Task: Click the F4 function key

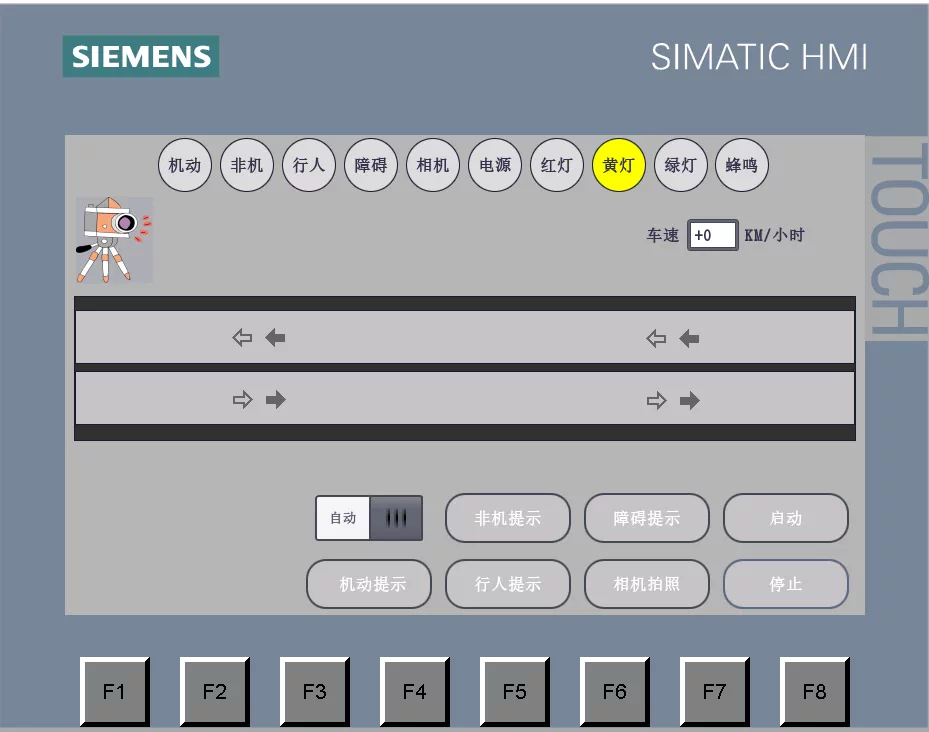Action: click(x=415, y=691)
